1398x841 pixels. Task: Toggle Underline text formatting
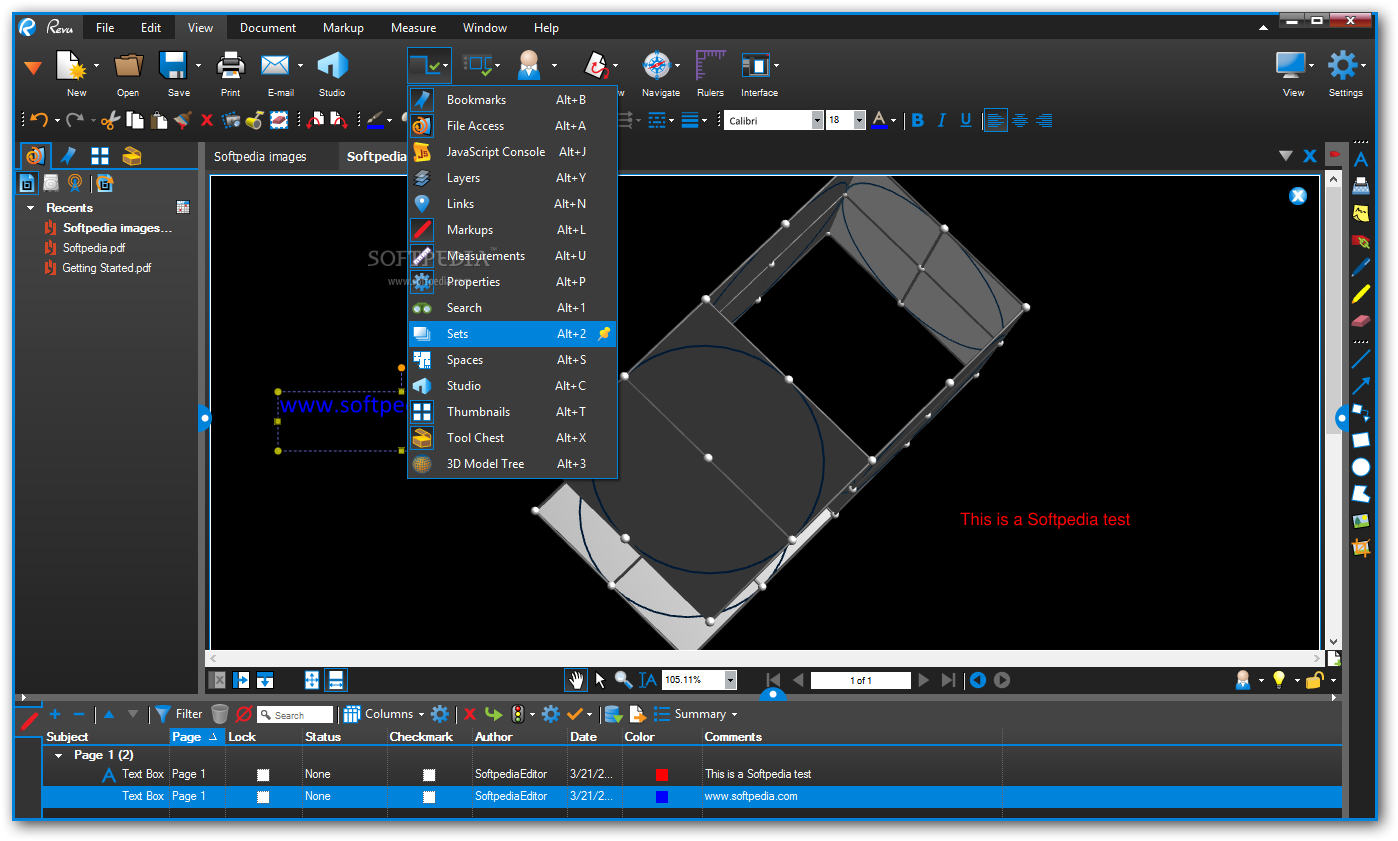click(966, 120)
